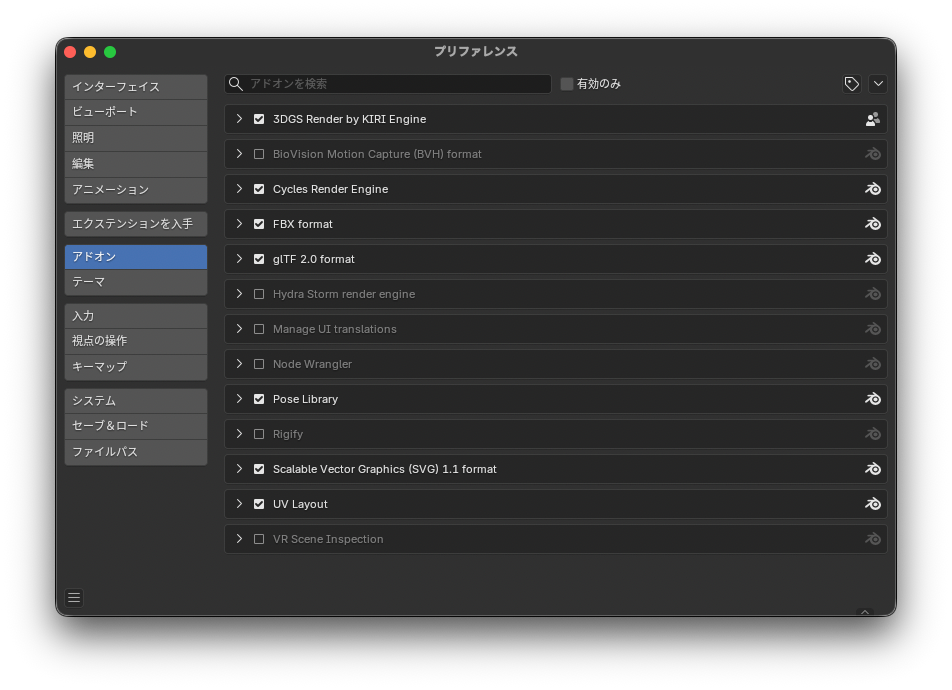Click inside the add-on search input field
The image size is (952, 690).
point(400,84)
